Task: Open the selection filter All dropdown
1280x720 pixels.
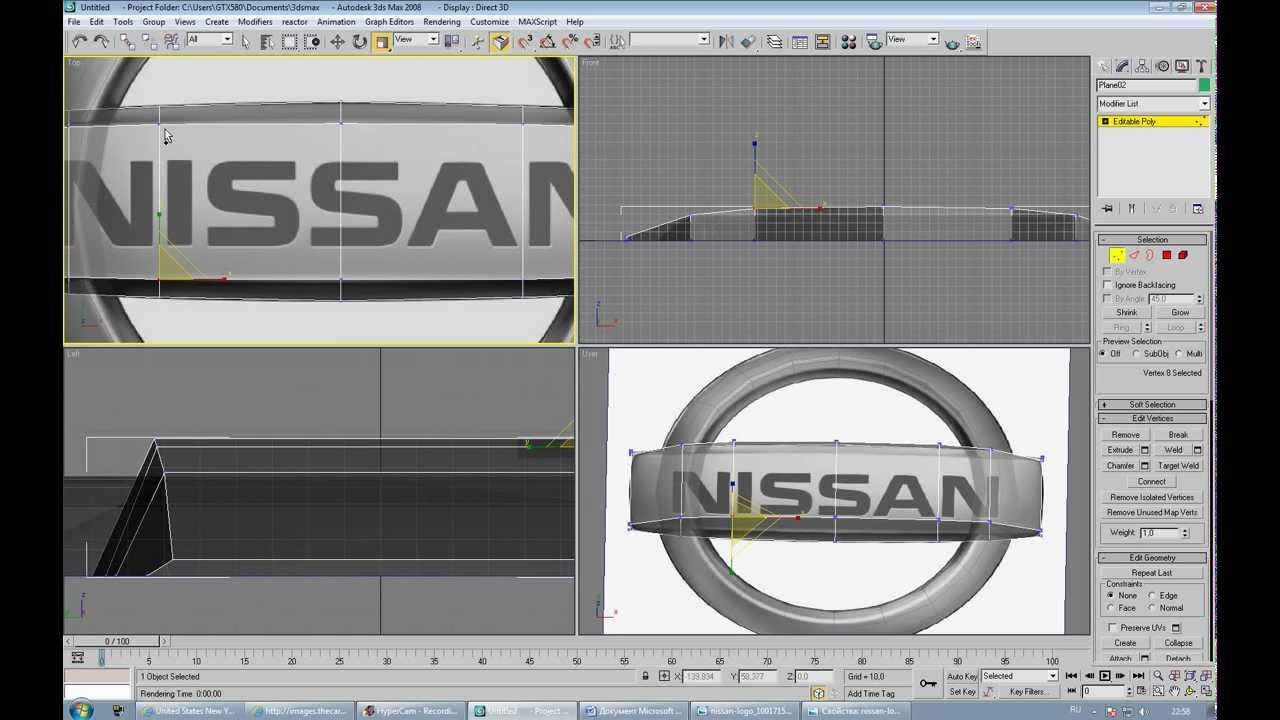Action: (209, 40)
